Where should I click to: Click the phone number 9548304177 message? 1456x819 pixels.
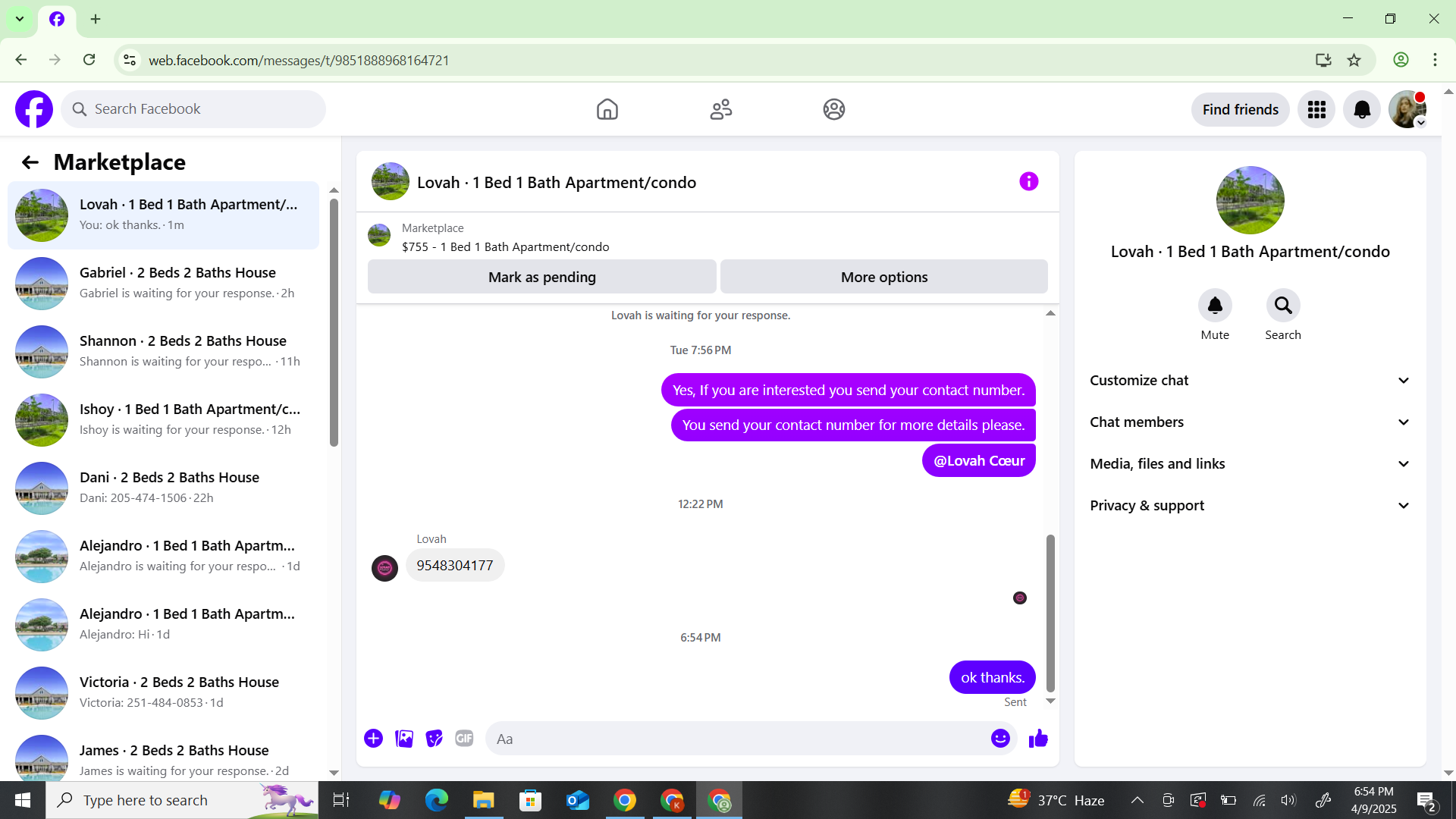[x=455, y=566]
